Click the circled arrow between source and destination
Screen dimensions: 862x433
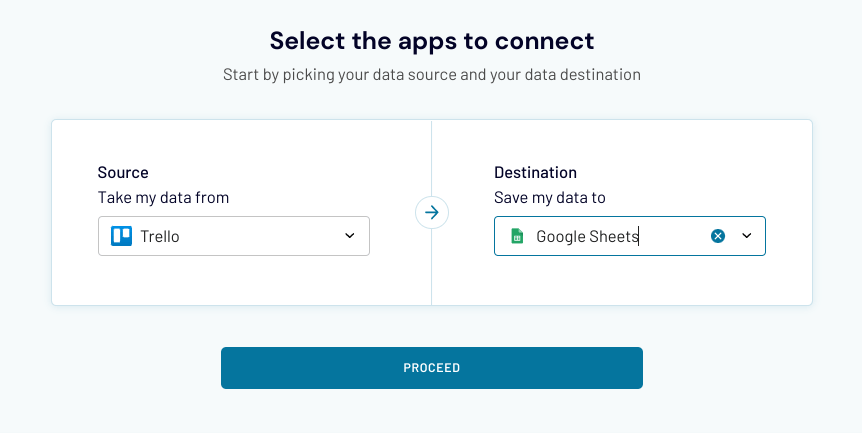(432, 213)
